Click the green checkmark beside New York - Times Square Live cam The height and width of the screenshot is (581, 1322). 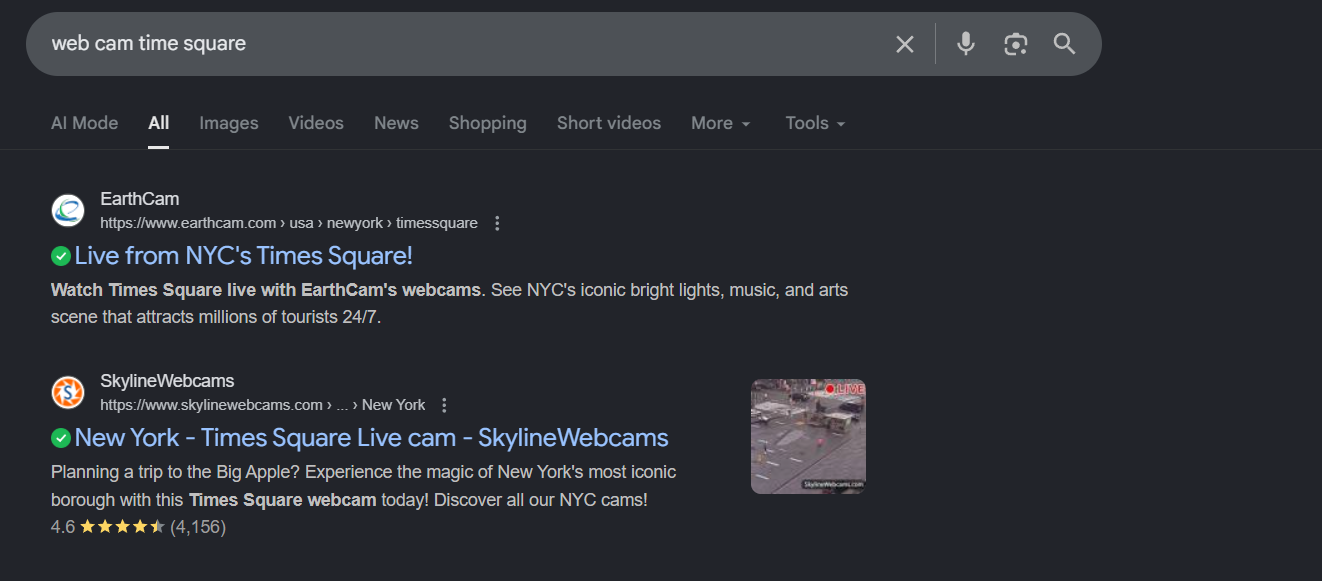tap(61, 438)
